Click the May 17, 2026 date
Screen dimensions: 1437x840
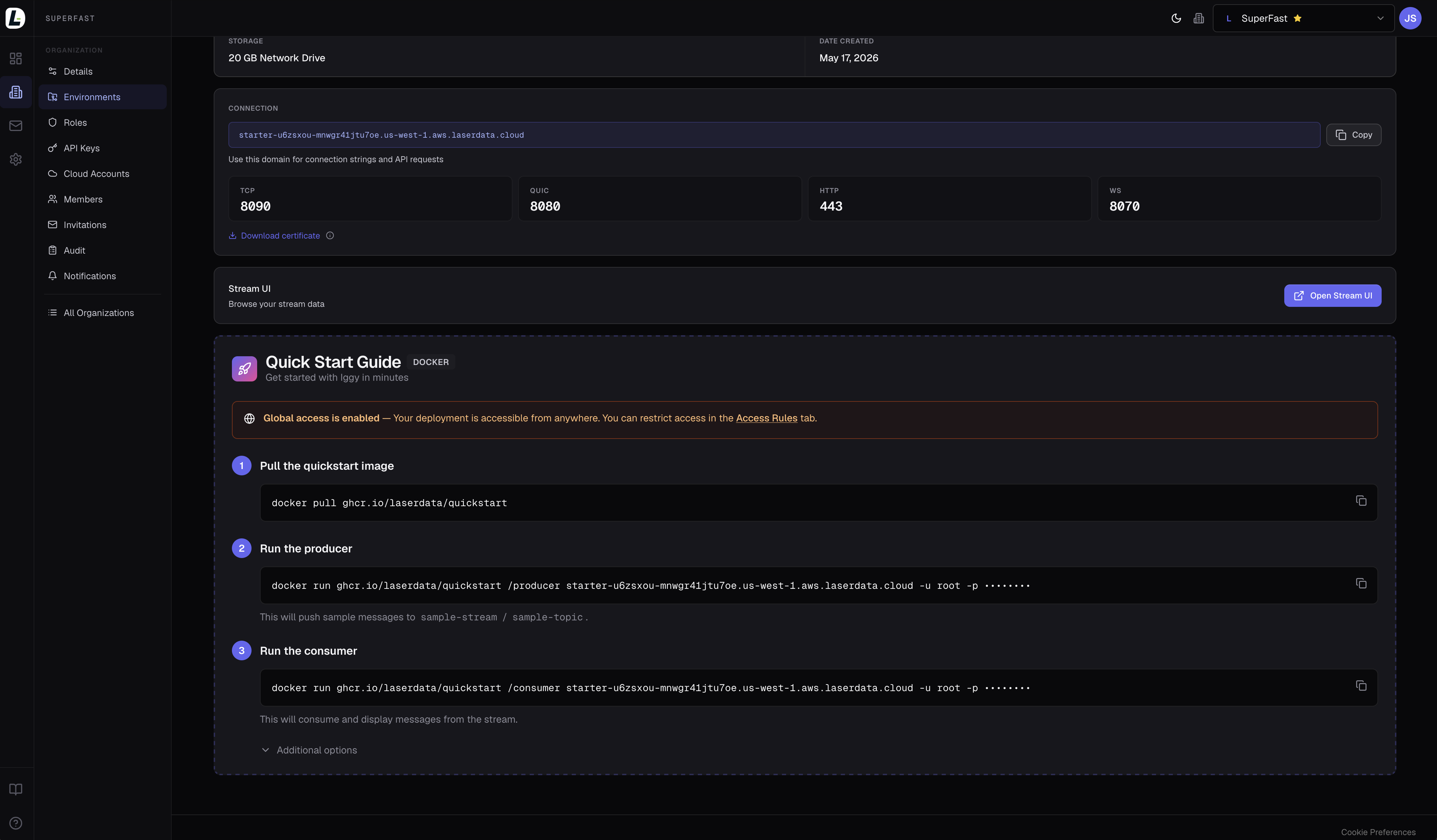point(848,58)
